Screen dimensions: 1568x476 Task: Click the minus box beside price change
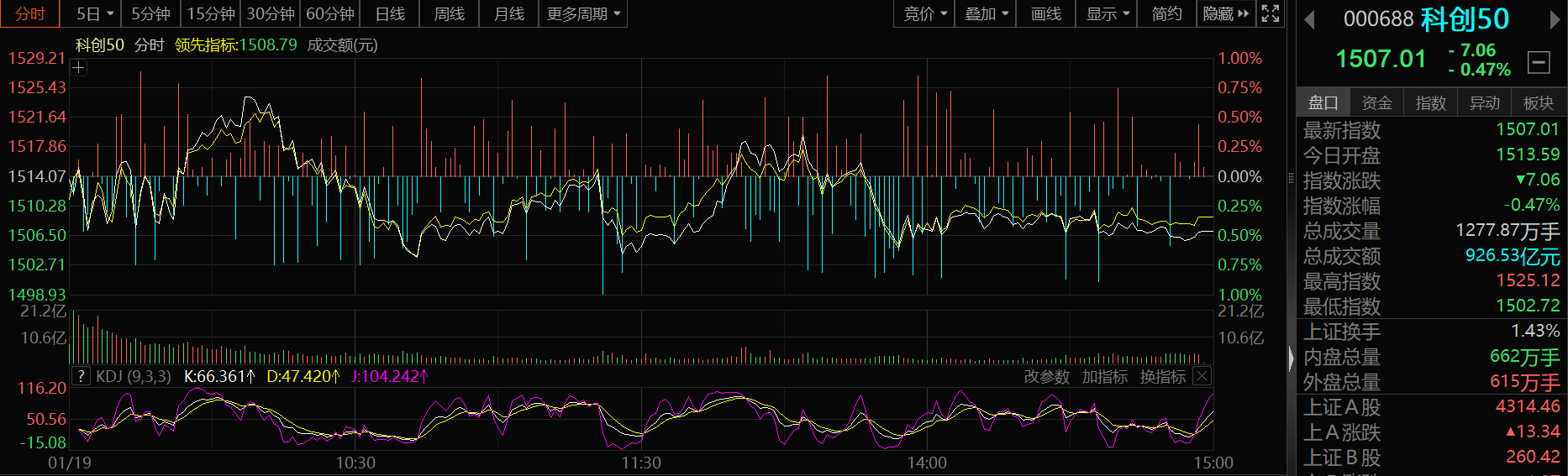tap(1539, 61)
